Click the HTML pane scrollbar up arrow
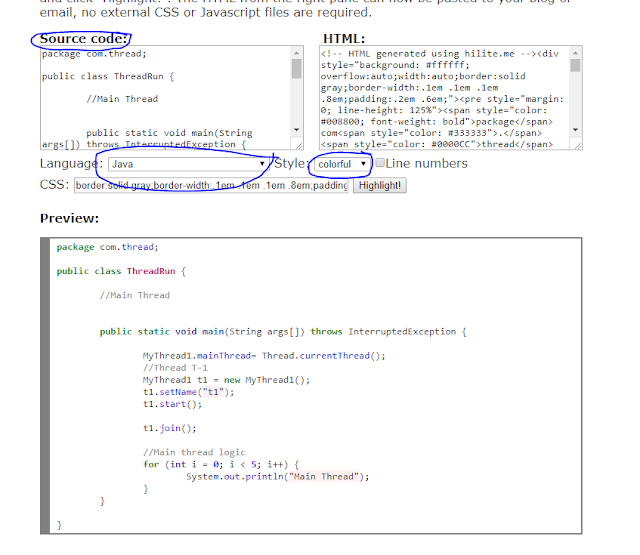 (x=575, y=53)
